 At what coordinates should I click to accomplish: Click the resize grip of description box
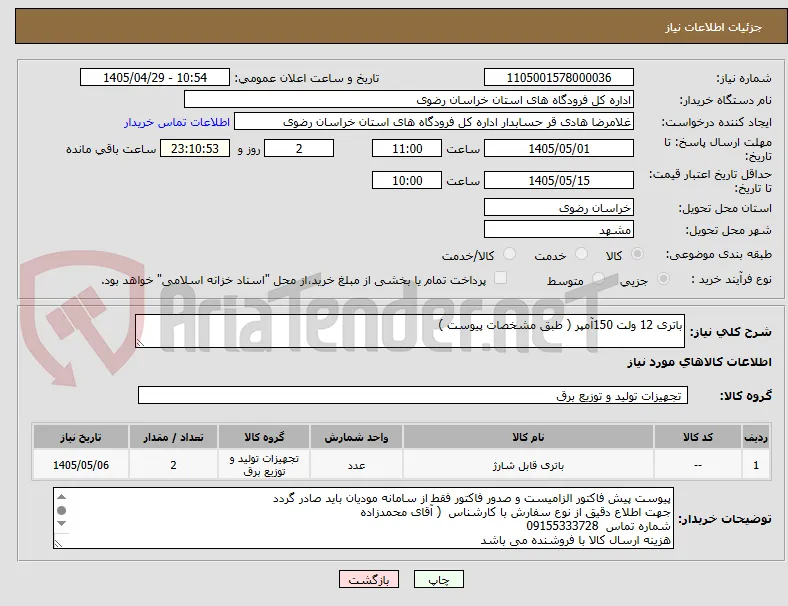140,343
